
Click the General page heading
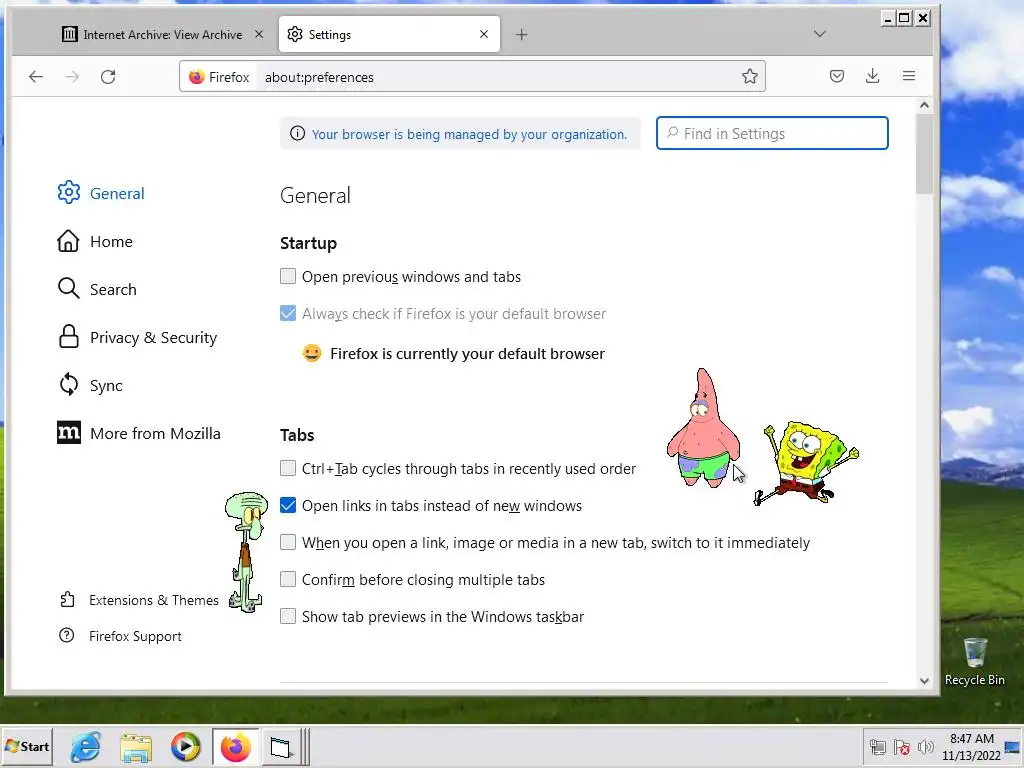[315, 195]
